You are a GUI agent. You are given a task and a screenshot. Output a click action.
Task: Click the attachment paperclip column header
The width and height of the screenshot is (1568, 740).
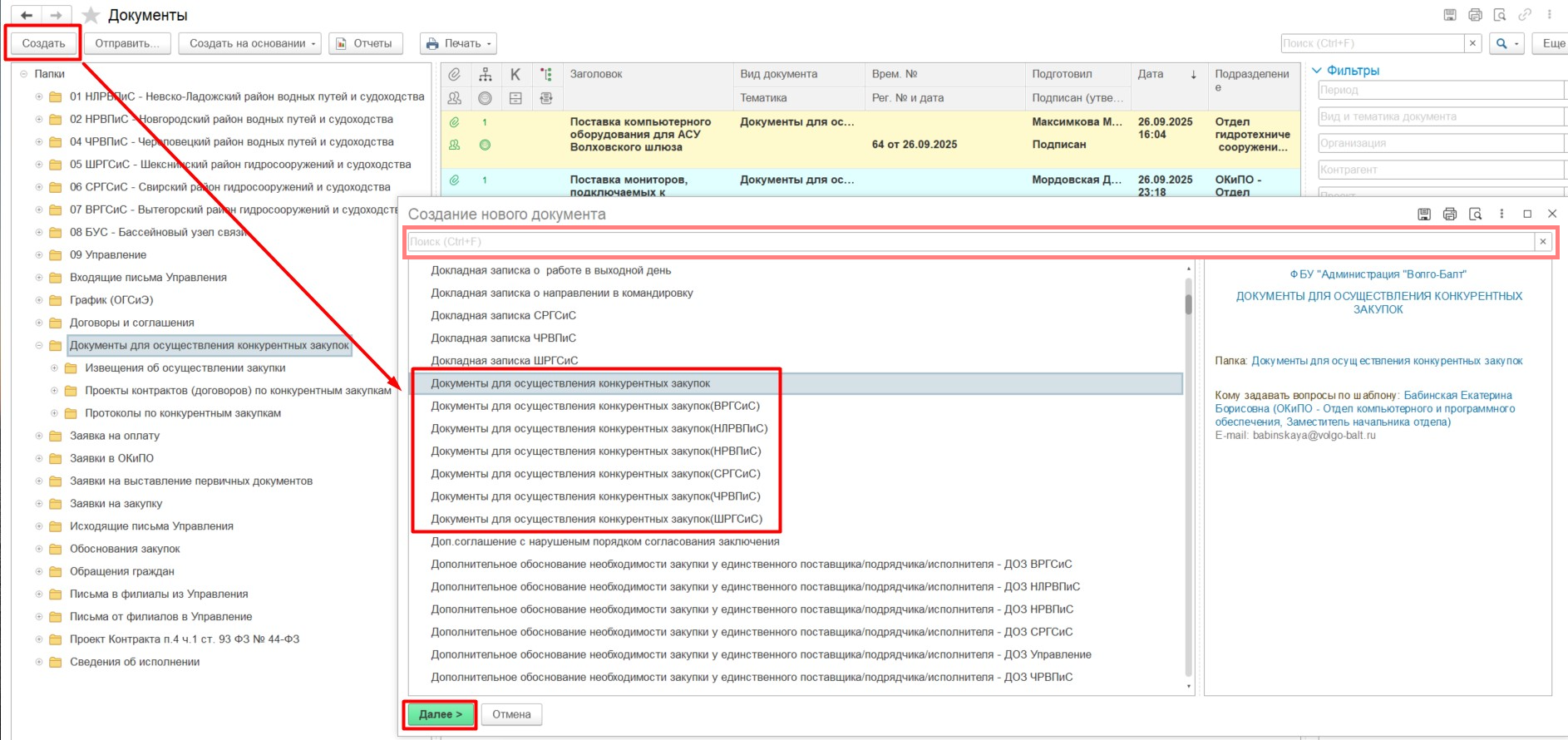click(455, 74)
